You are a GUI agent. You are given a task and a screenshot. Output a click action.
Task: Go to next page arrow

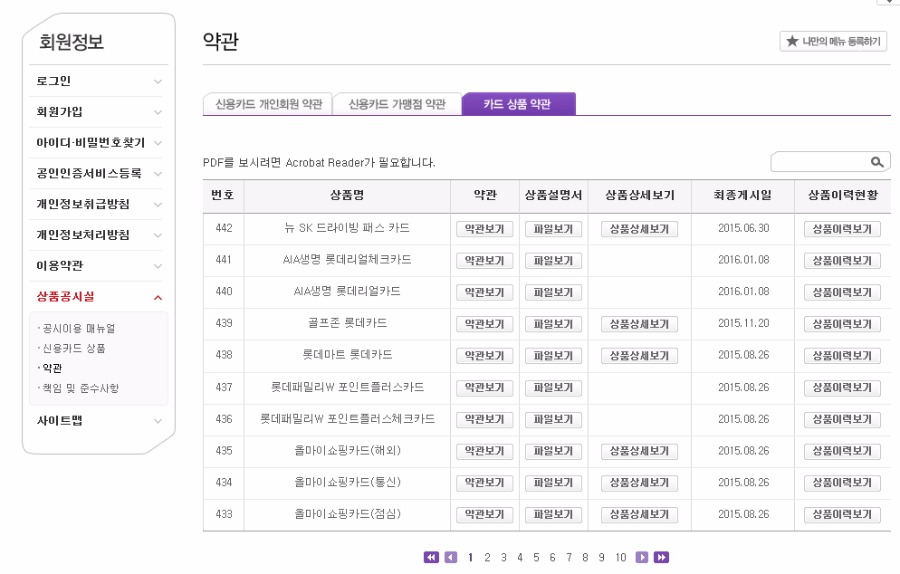tap(642, 557)
